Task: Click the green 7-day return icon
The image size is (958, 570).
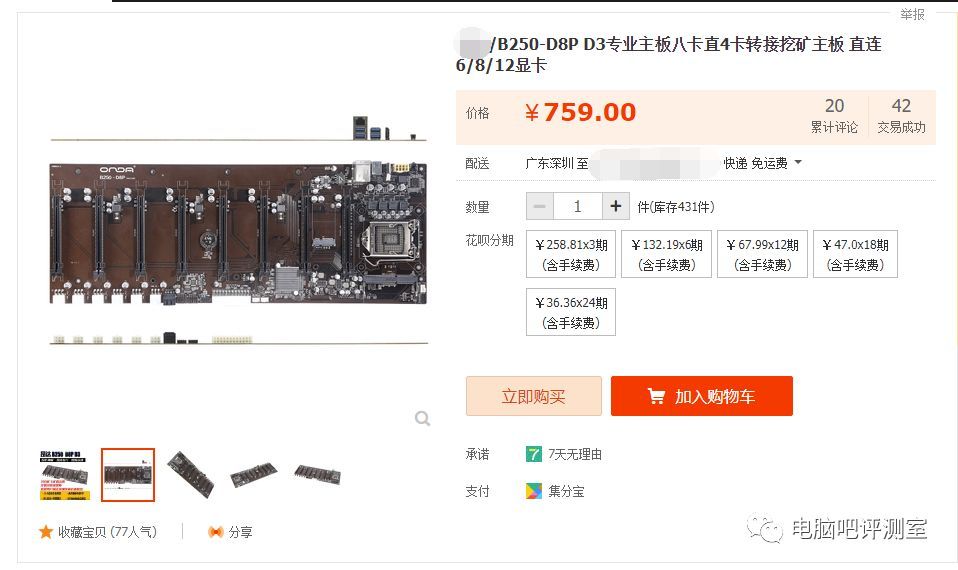Action: pyautogui.click(x=533, y=454)
